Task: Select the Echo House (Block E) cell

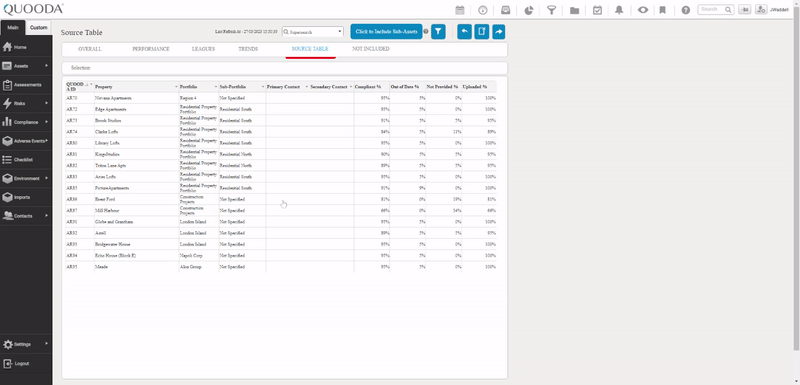Action: (136, 255)
